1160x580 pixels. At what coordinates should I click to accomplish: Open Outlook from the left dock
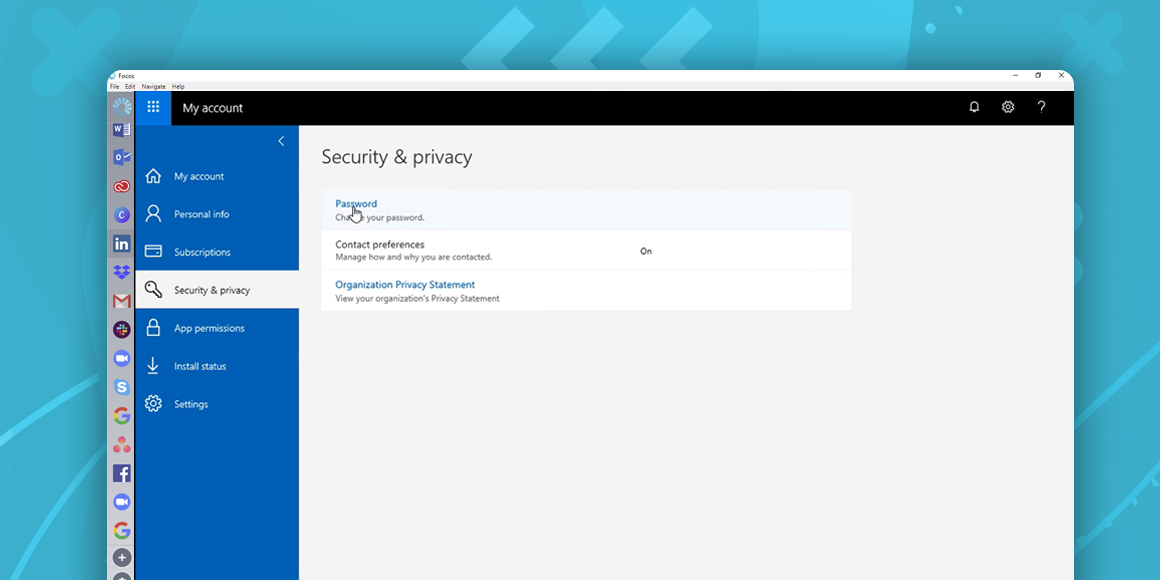pyautogui.click(x=121, y=157)
